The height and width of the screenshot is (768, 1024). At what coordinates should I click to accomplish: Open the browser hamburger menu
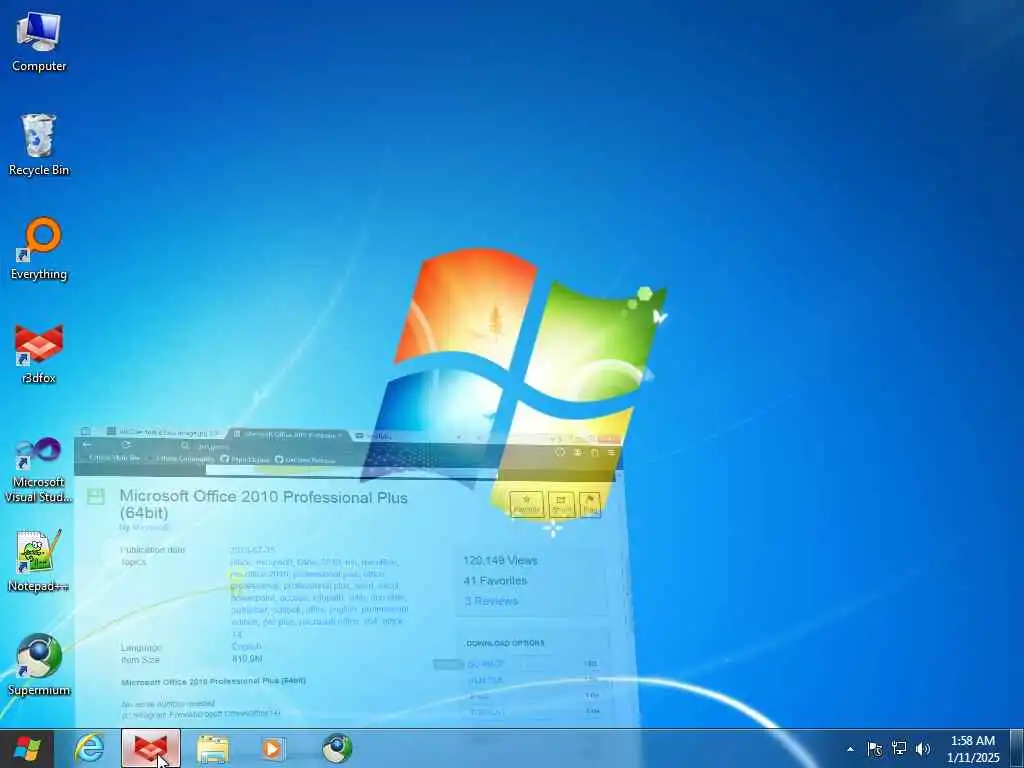coord(611,452)
